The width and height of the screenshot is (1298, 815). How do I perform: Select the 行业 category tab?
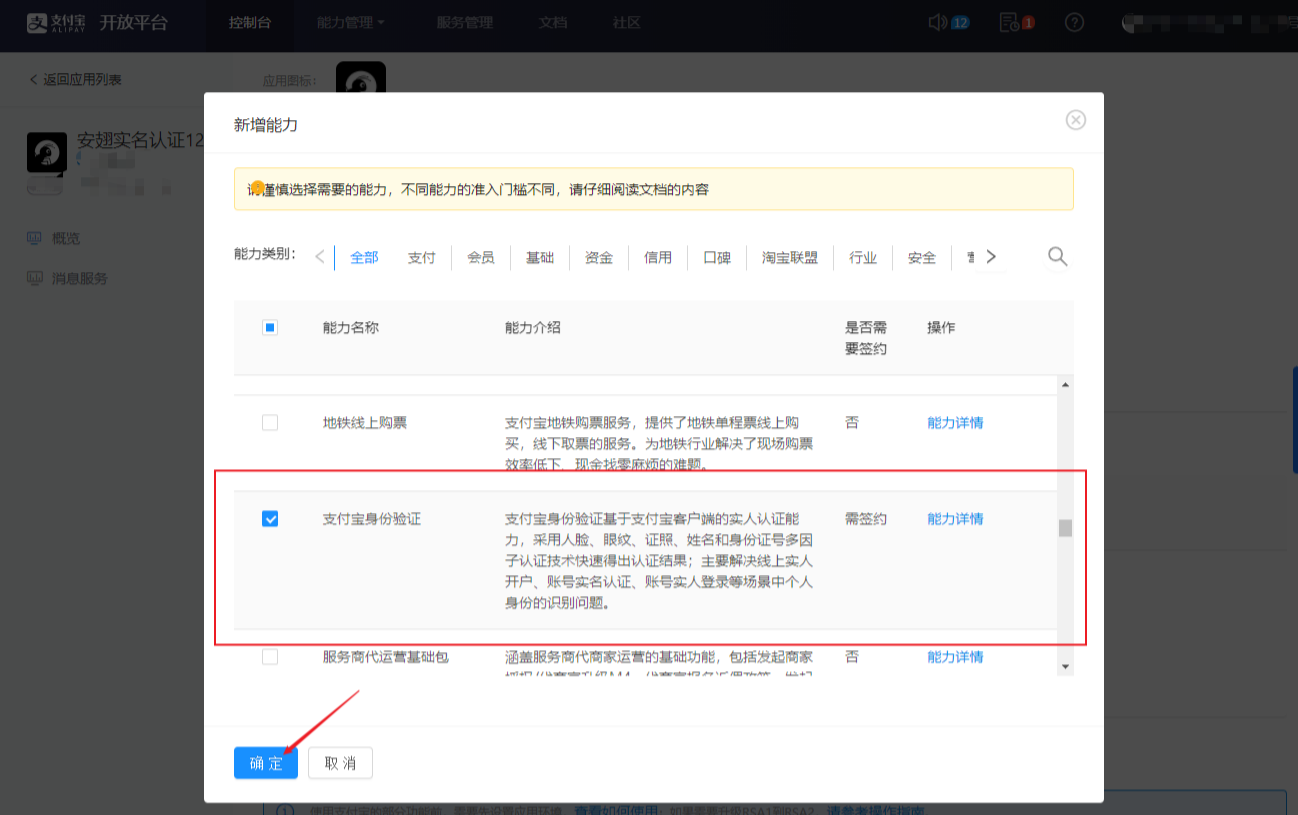coord(863,258)
